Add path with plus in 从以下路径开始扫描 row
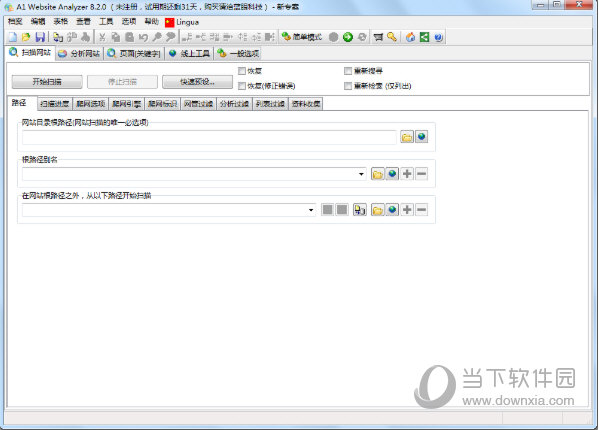The width and height of the screenshot is (599, 430). click(407, 210)
